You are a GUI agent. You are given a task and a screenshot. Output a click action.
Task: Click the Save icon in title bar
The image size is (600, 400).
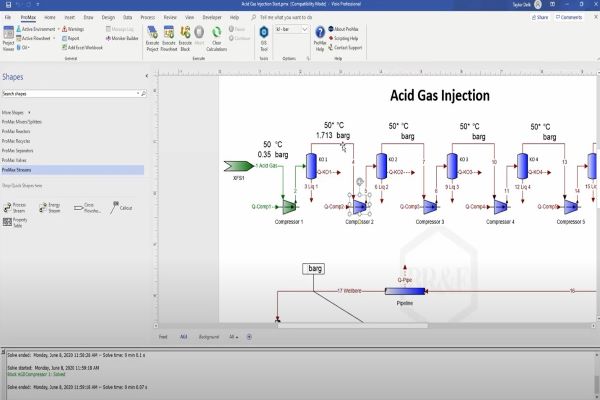pos(8,5)
